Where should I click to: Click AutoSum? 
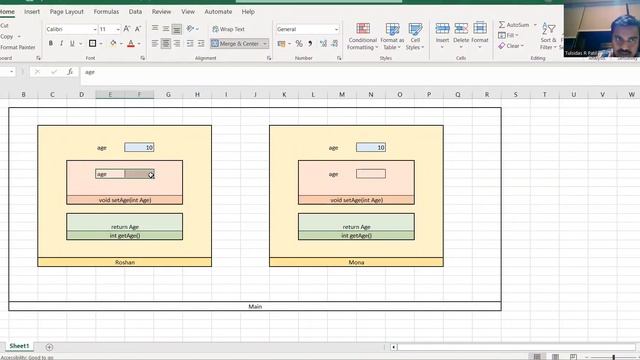coord(514,25)
